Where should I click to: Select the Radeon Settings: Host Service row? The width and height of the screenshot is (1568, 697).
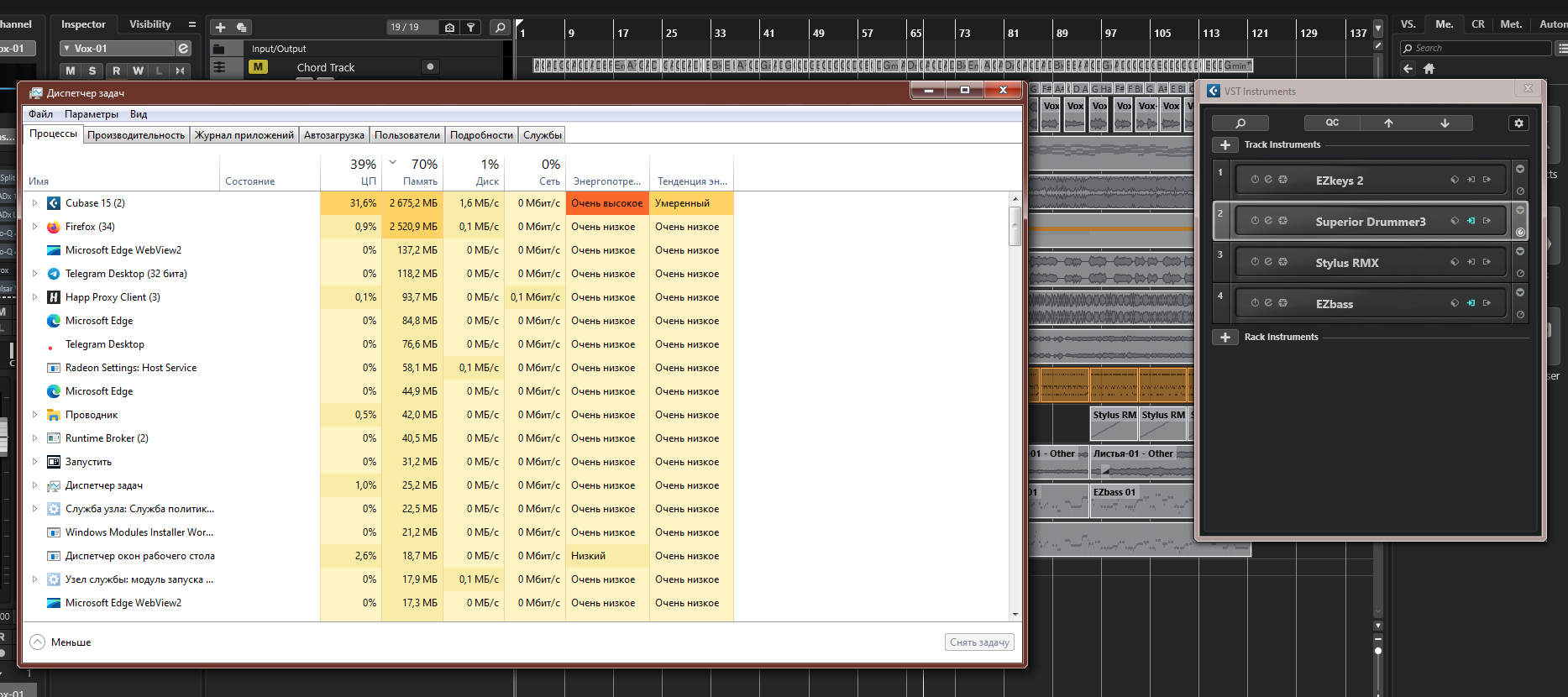coord(378,368)
